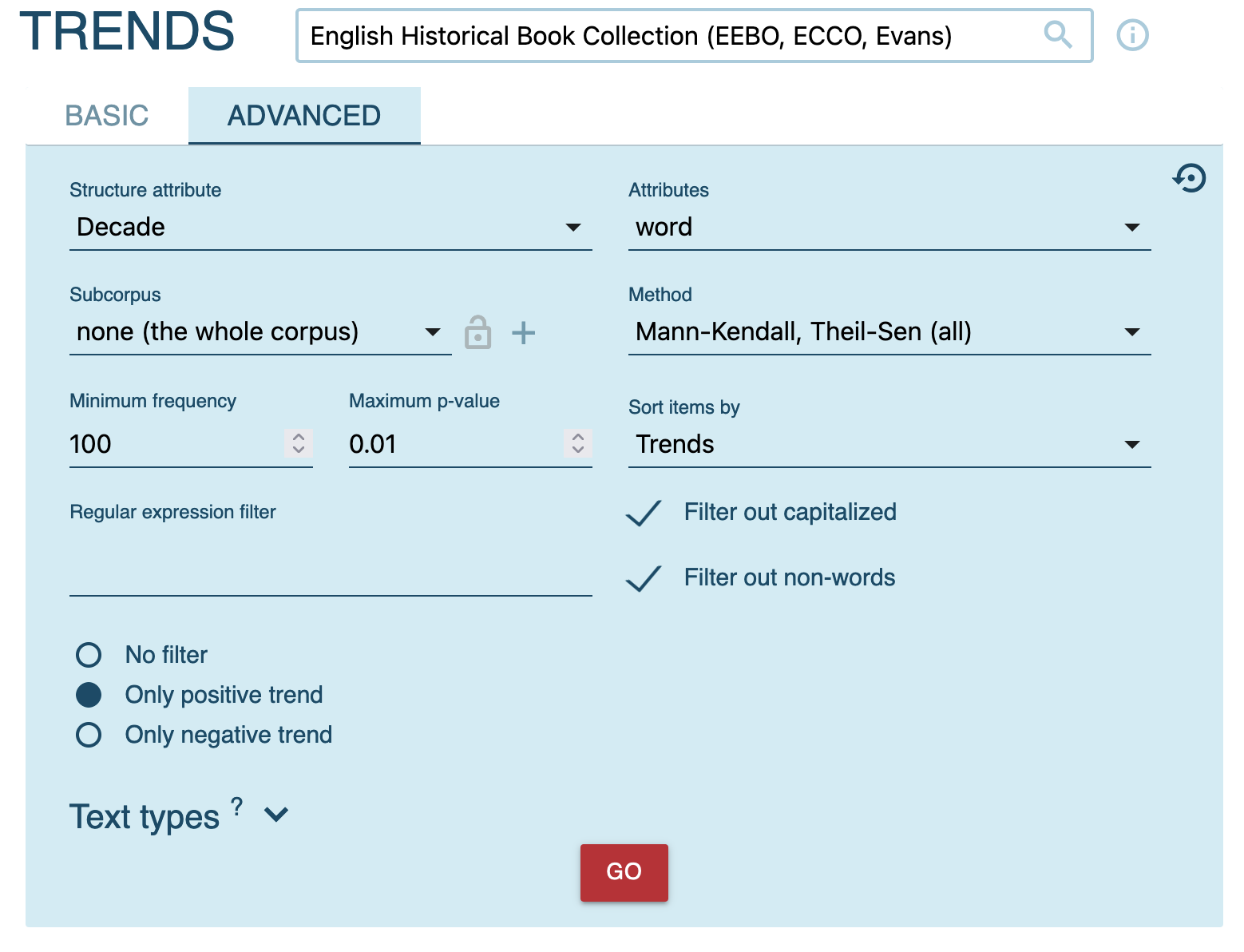Choose Only positive trend radio option
The height and width of the screenshot is (952, 1244).
[89, 695]
